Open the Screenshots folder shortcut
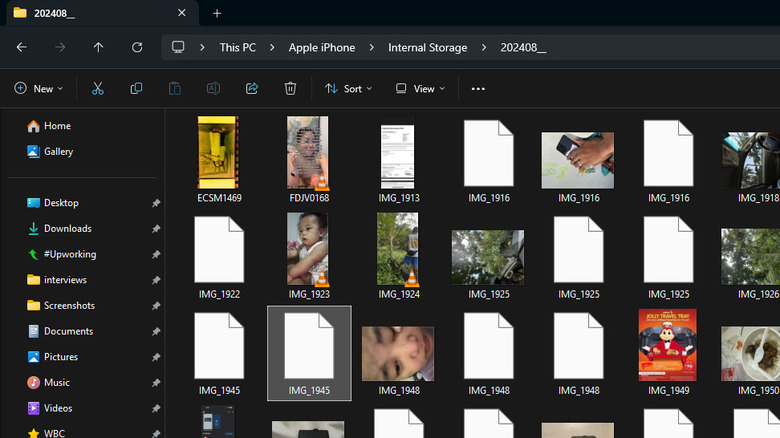This screenshot has width=780, height=438. coord(69,306)
